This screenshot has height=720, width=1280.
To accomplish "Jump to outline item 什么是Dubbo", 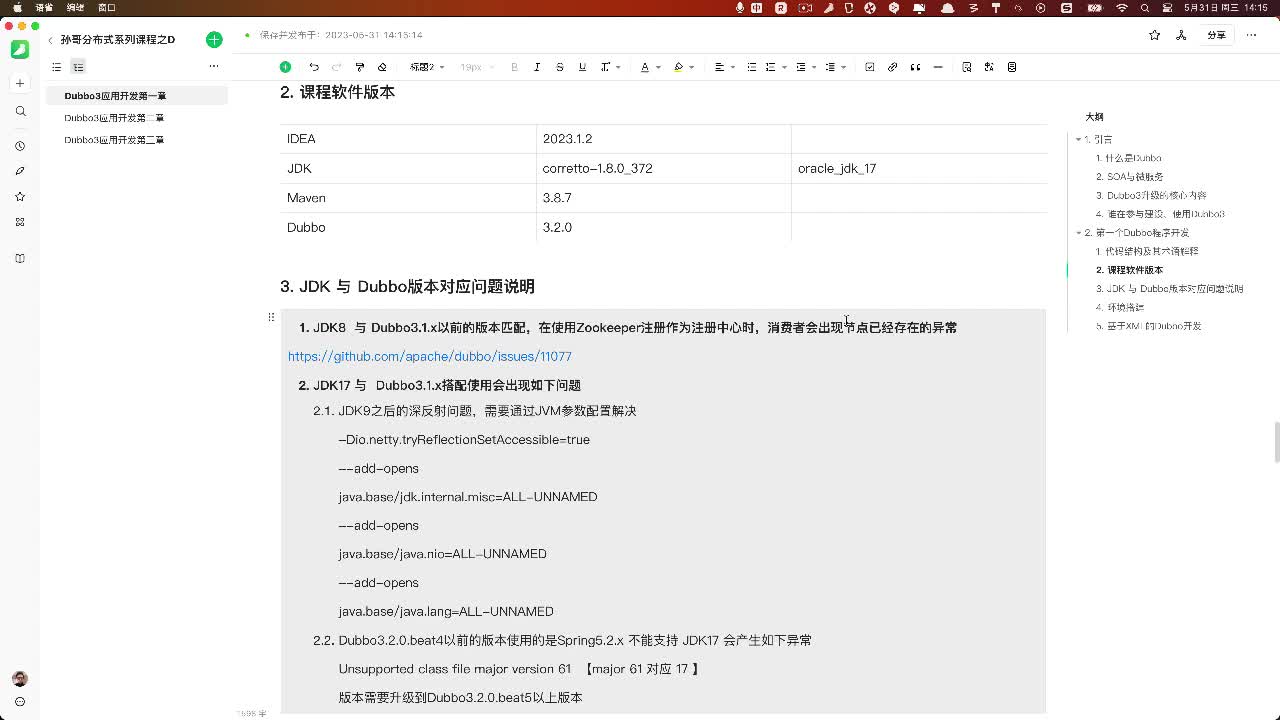I will coord(1128,158).
